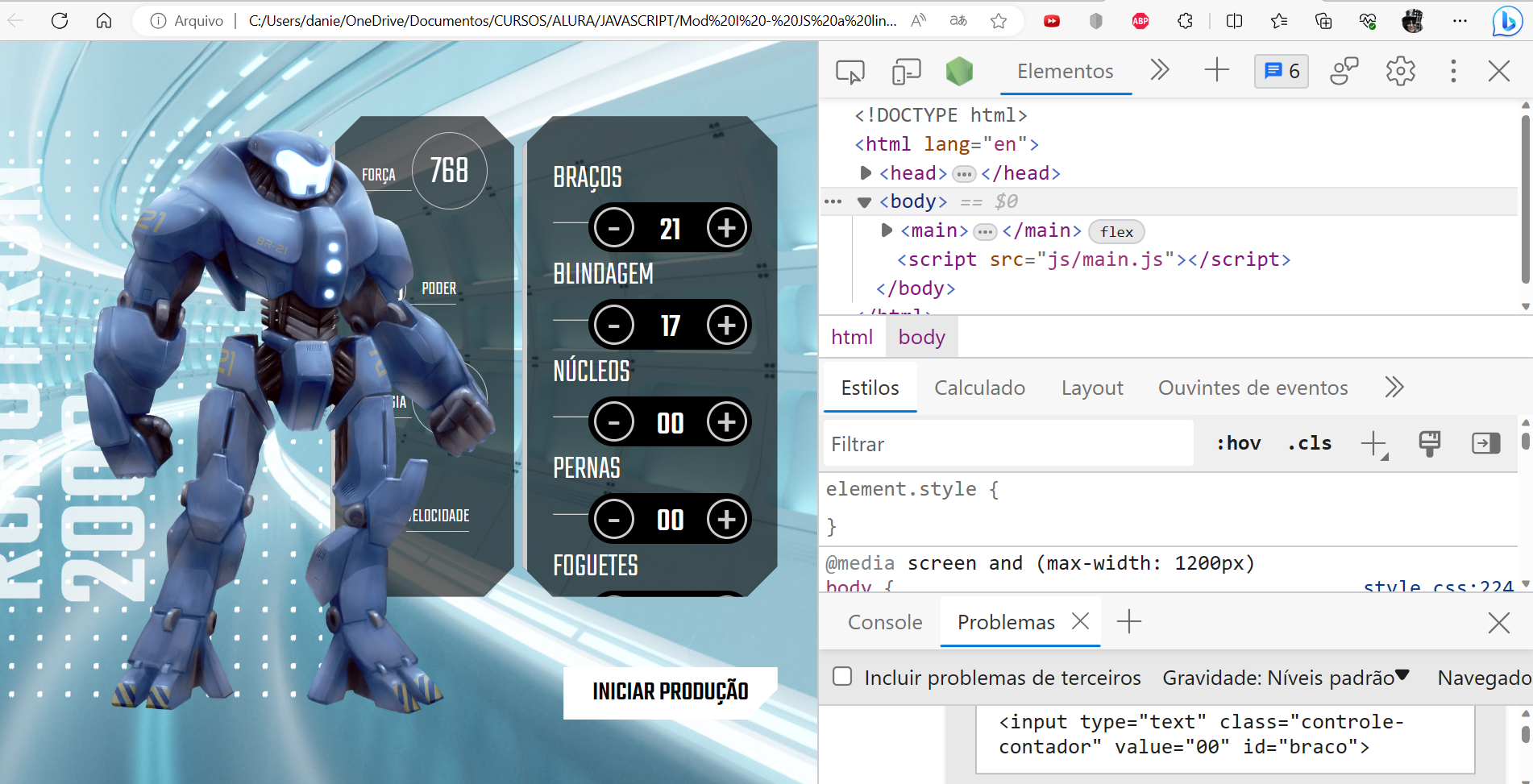This screenshot has width=1533, height=784.
Task: Add a tool to the drawer
Action: (1129, 621)
